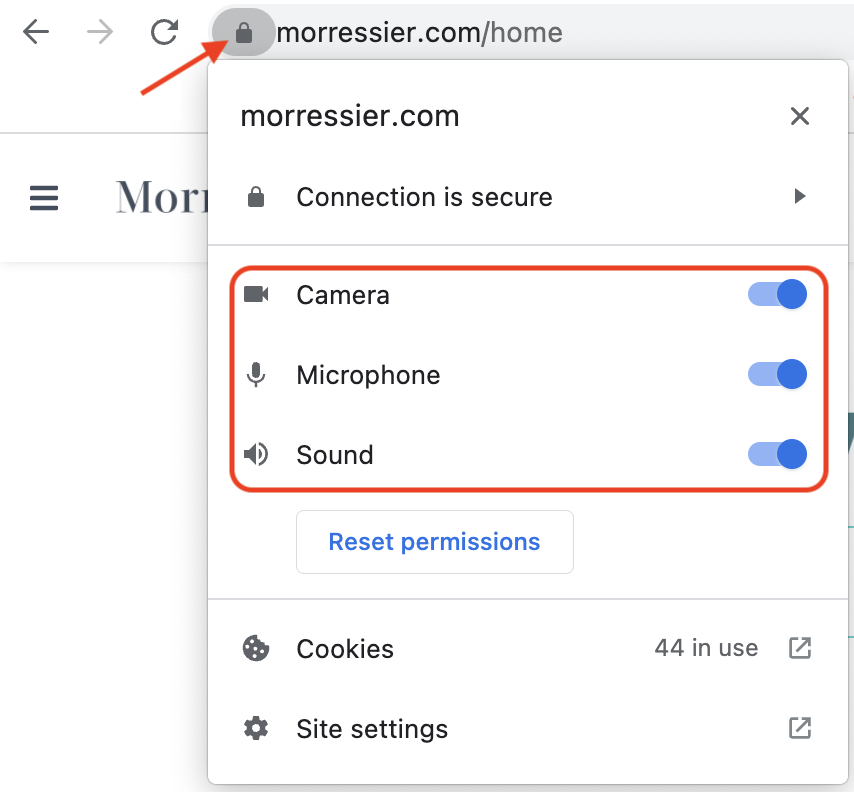The image size is (854, 792).
Task: Open Site settings external link icon
Action: click(800, 728)
